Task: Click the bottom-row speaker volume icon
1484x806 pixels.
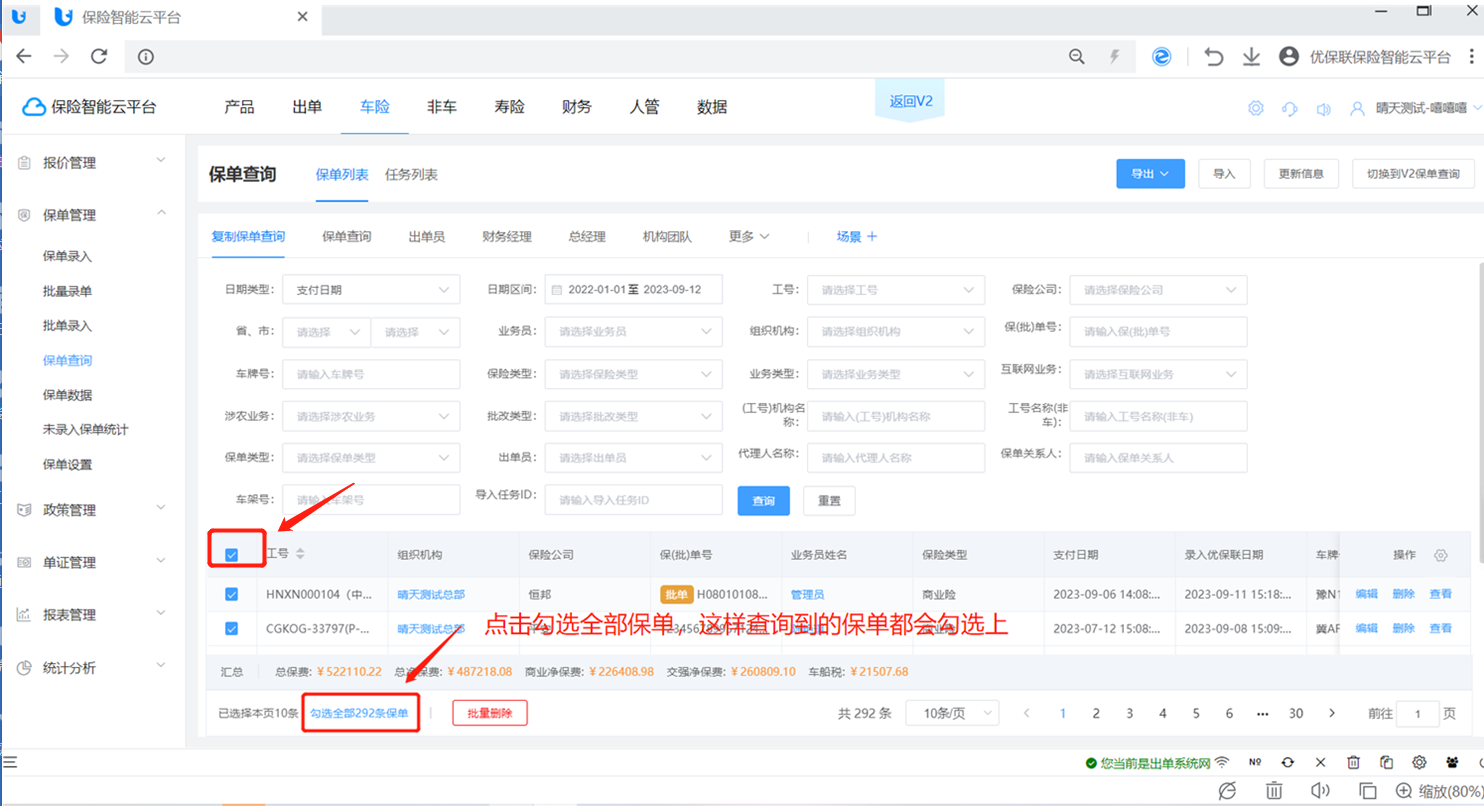Action: (1320, 790)
